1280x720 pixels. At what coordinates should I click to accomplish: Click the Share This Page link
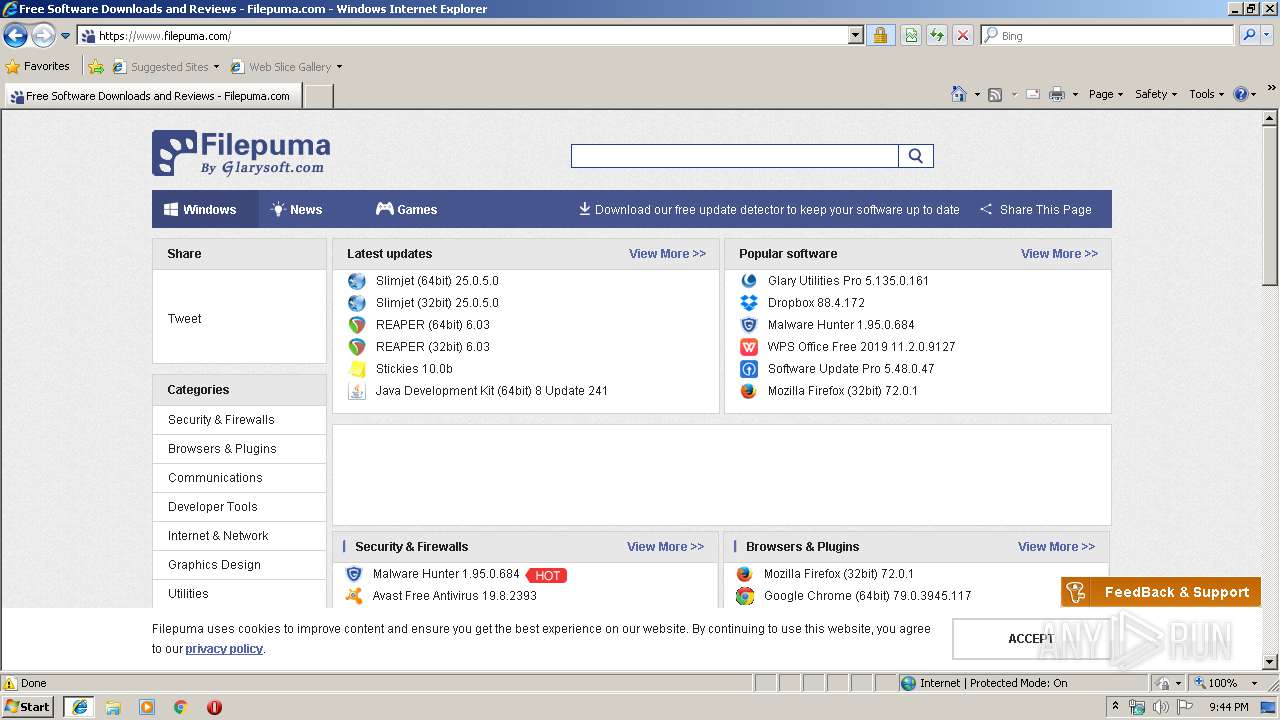pos(1035,210)
